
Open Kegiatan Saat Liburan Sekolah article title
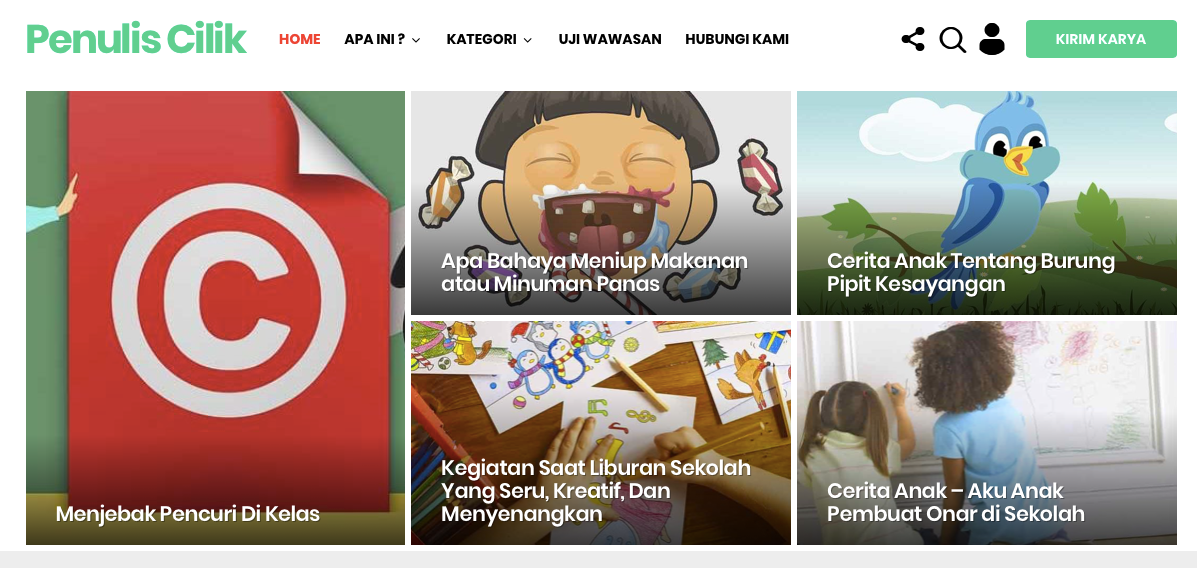click(595, 491)
